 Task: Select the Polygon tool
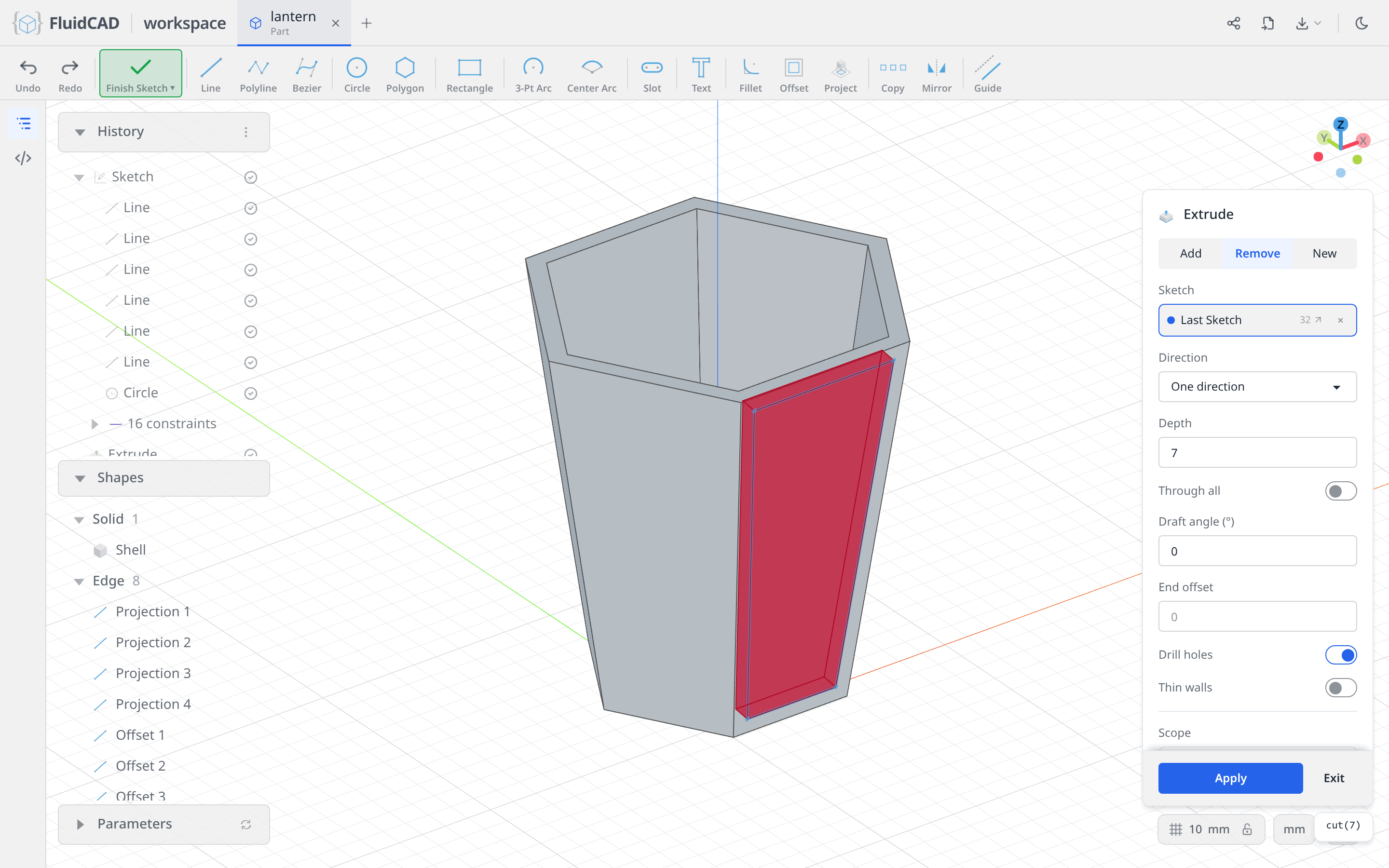tap(405, 74)
